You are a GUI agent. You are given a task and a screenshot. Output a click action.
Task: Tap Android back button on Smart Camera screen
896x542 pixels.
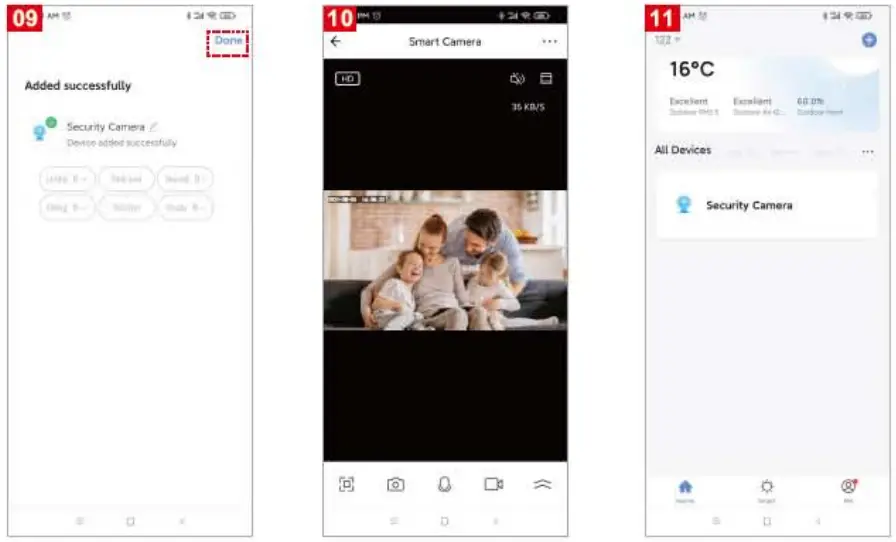coord(495,521)
